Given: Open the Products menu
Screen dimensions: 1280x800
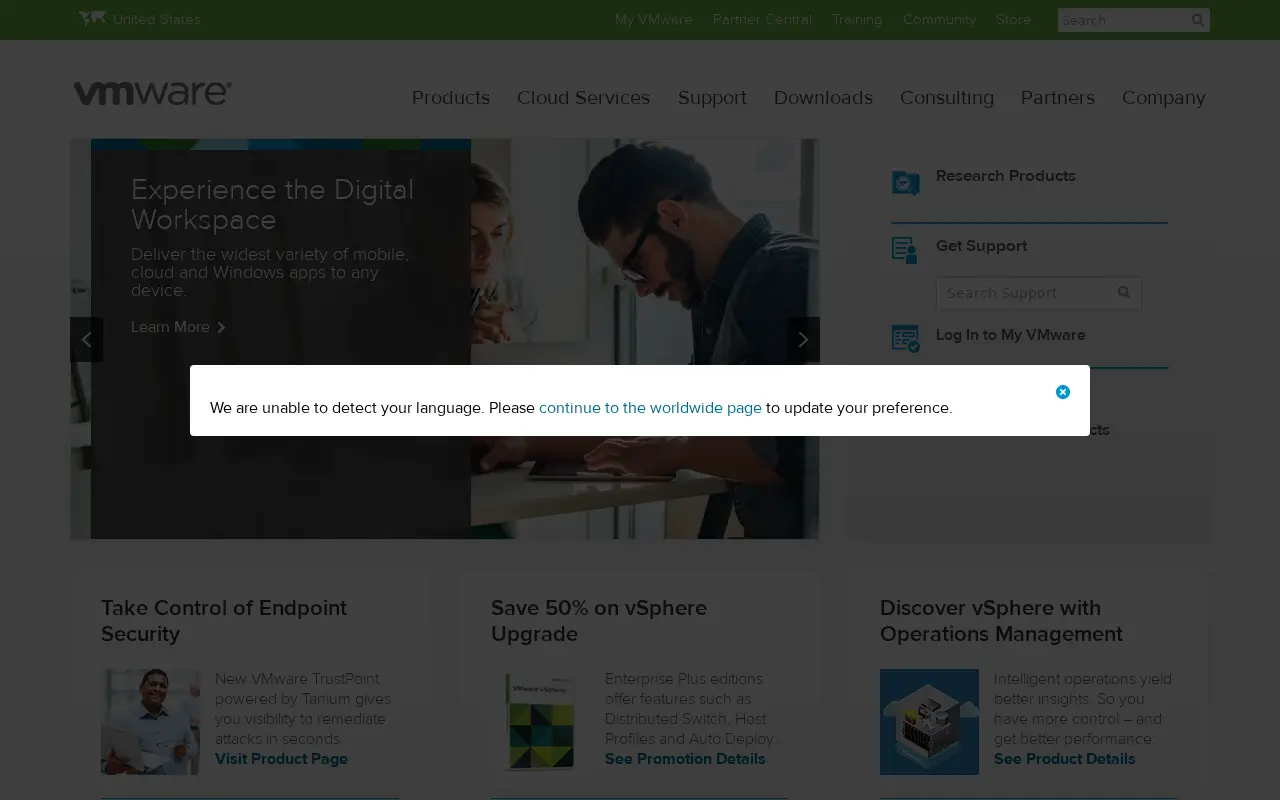Looking at the screenshot, I should click(451, 97).
